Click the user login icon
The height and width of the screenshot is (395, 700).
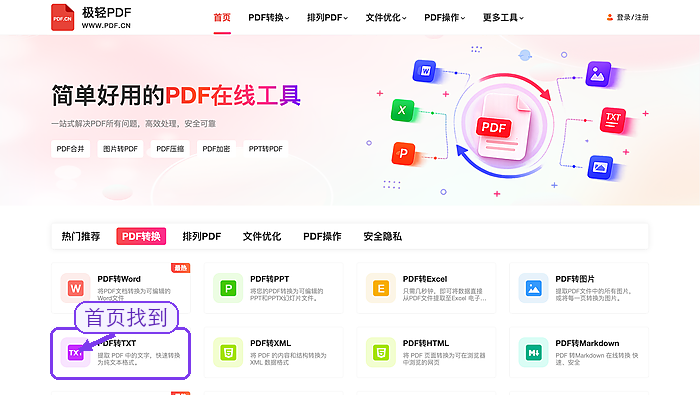click(610, 17)
